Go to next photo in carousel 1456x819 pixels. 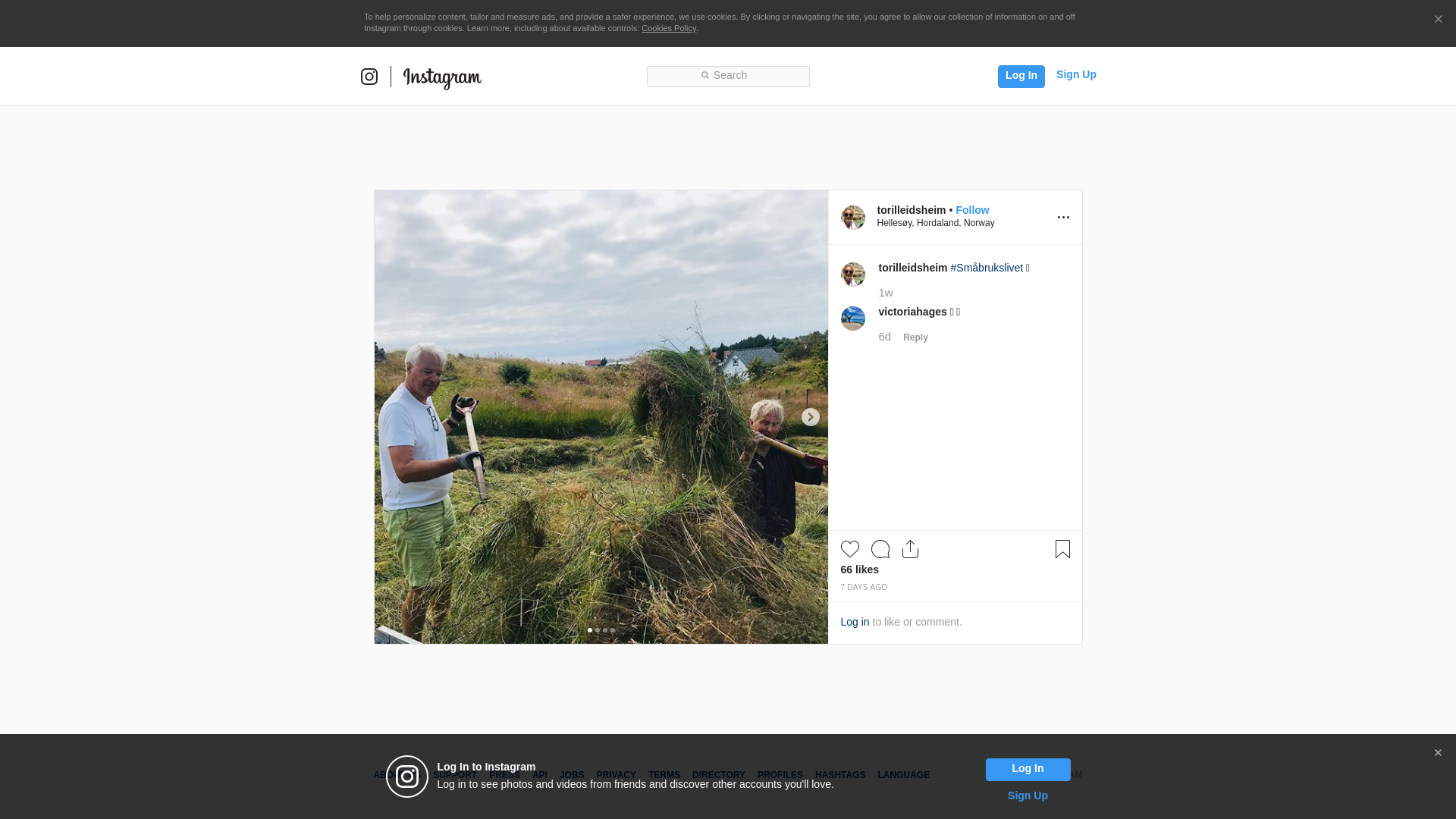[x=811, y=417]
